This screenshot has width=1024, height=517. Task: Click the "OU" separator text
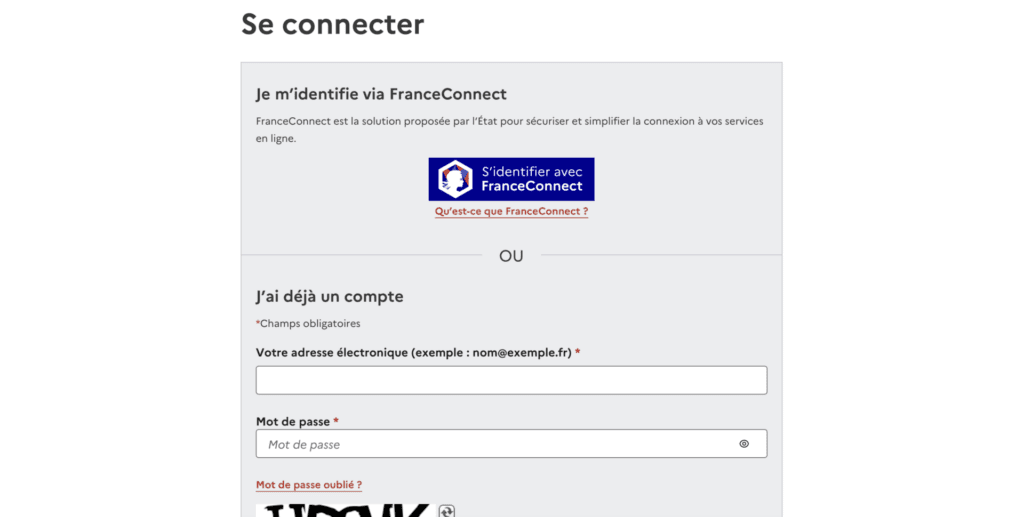click(x=511, y=256)
